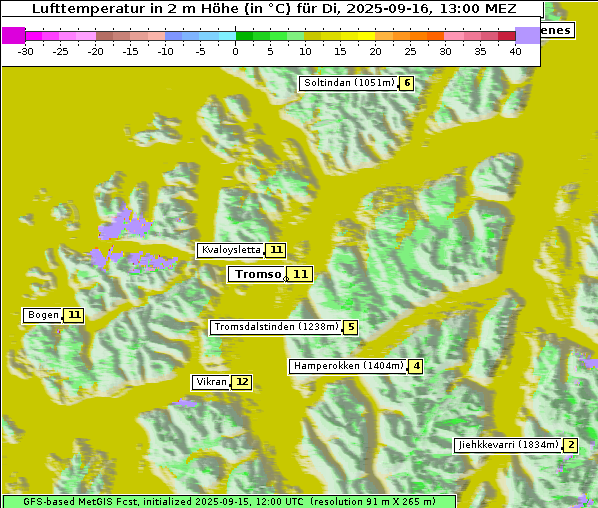Click Bogen temperature value 11
This screenshot has height=508, width=598.
tap(74, 315)
